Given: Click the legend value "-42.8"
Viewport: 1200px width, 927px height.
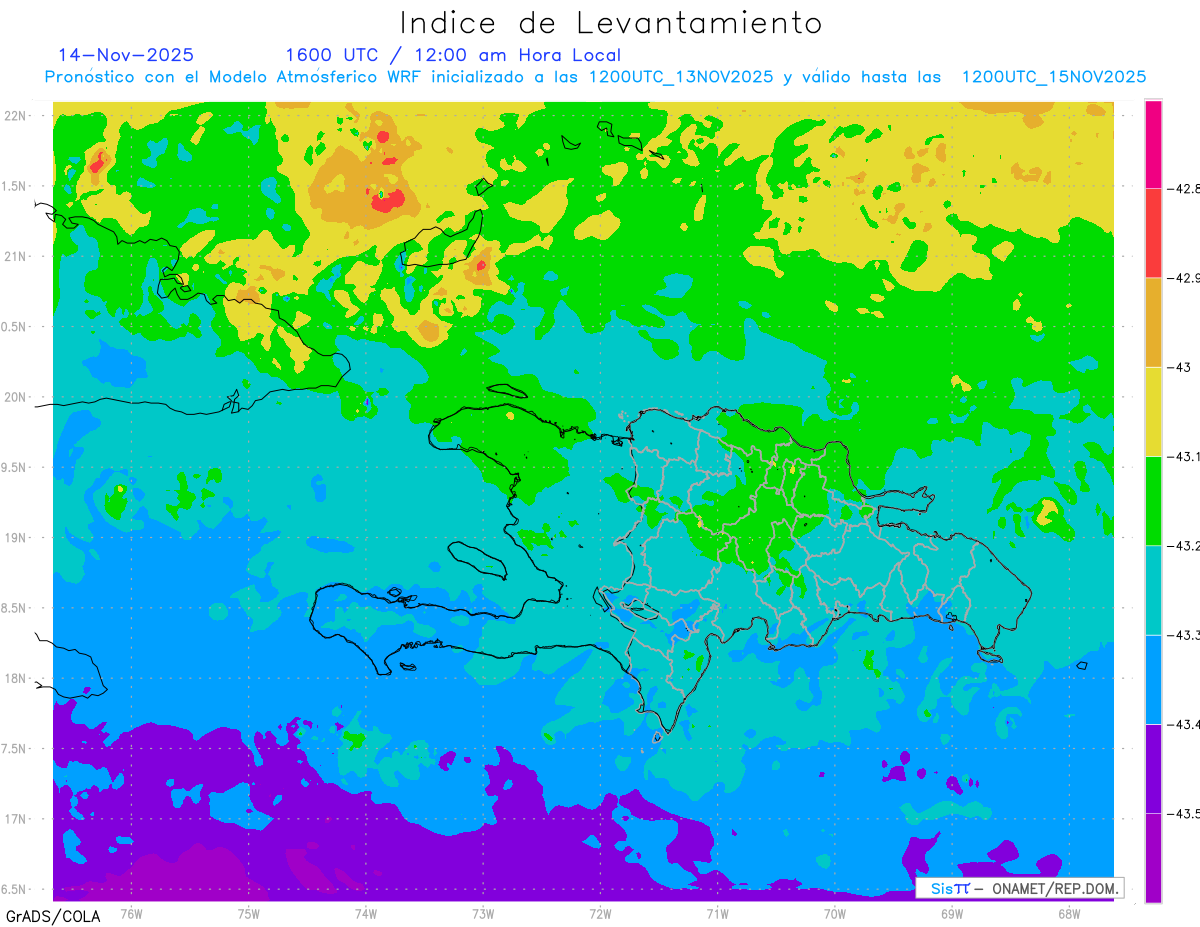Looking at the screenshot, I should pos(1184,188).
